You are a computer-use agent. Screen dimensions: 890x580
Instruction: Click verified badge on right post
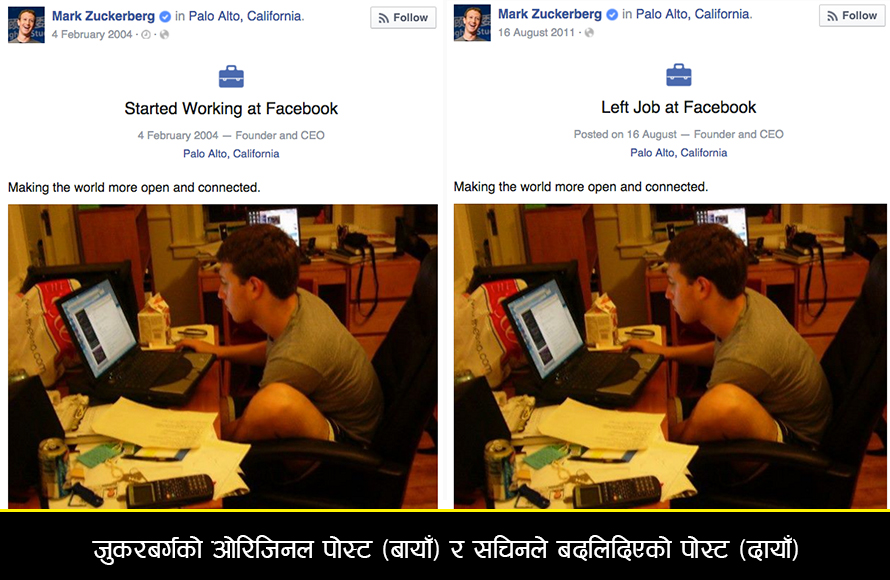[612, 15]
